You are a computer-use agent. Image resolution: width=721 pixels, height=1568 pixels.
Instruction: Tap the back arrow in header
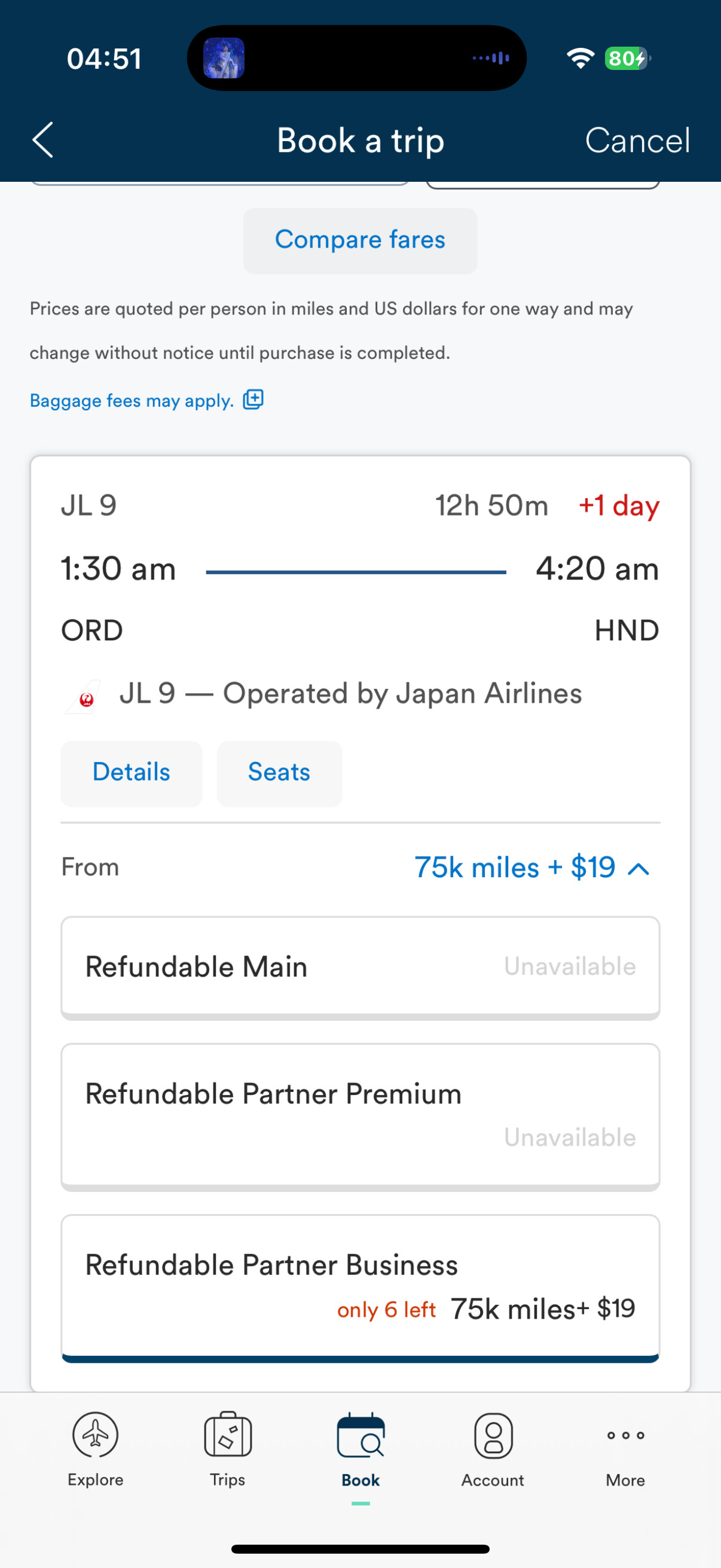(x=42, y=140)
